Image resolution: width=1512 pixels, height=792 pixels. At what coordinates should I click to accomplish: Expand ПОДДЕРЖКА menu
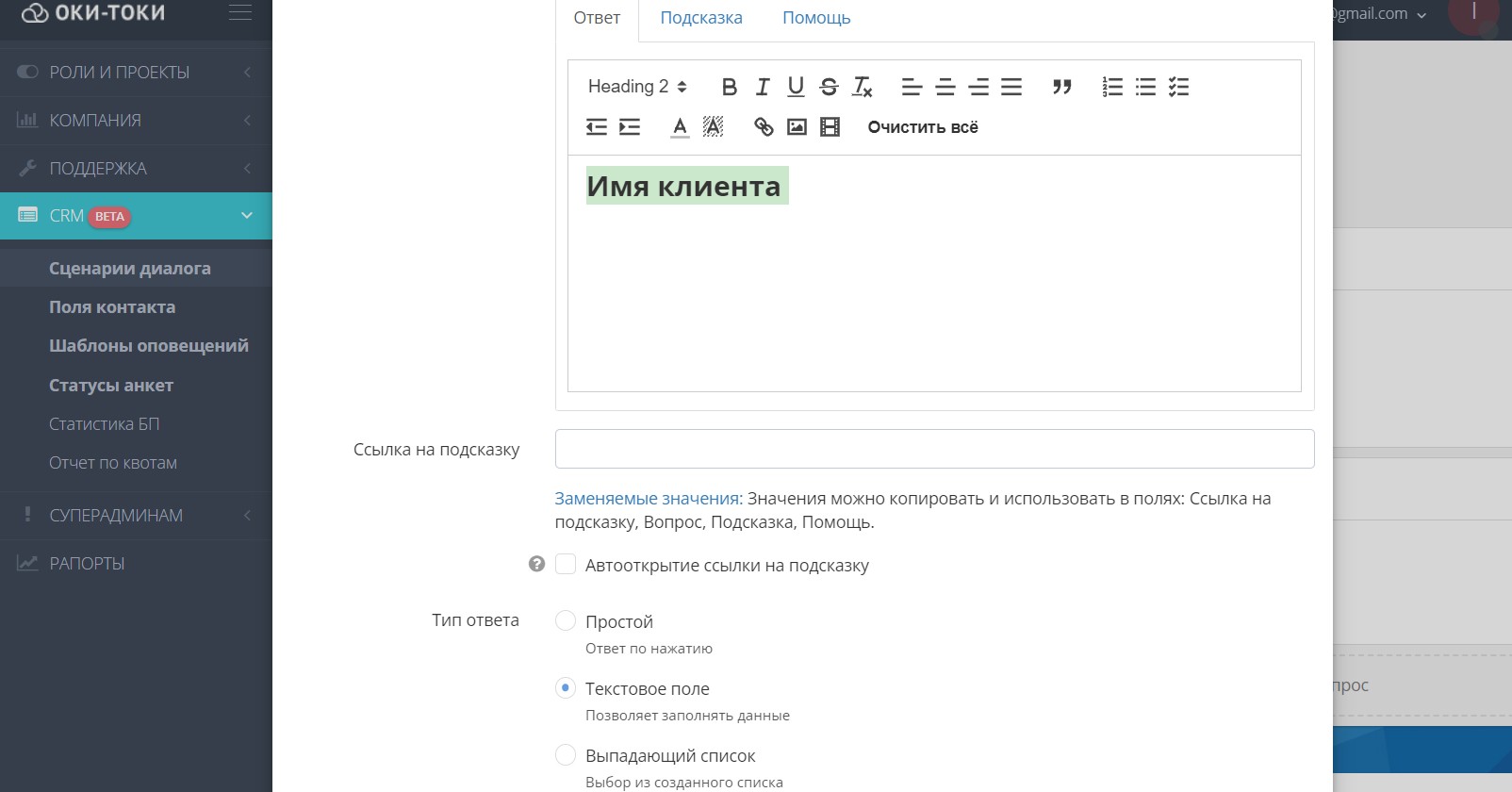point(136,168)
